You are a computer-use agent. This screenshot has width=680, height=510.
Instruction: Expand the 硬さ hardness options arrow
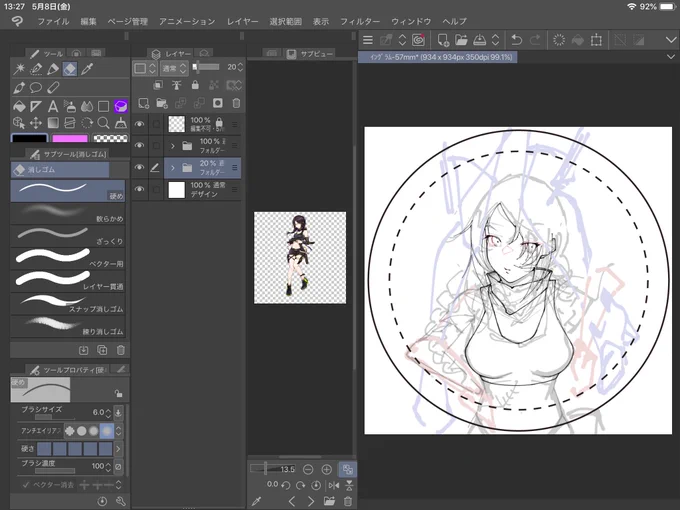point(118,449)
